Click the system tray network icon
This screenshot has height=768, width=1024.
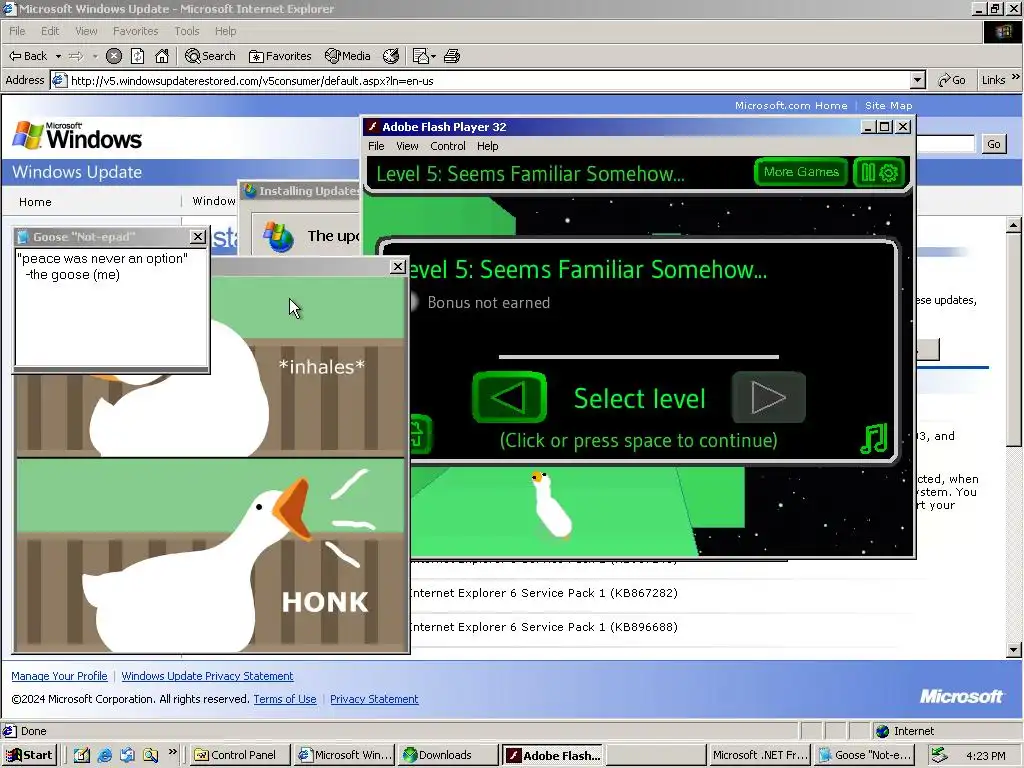(939, 755)
